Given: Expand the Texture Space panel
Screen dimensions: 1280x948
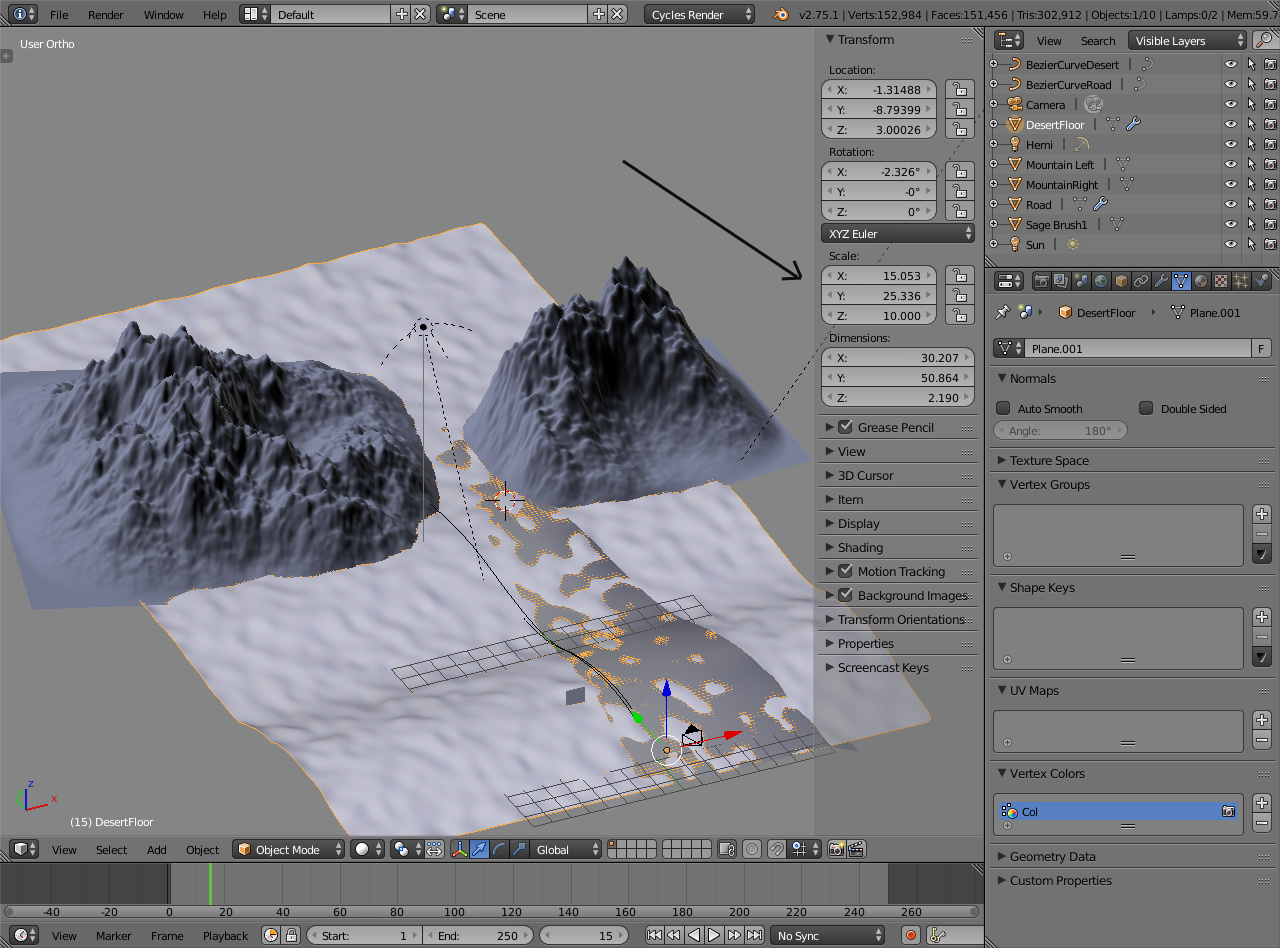Looking at the screenshot, I should [x=1049, y=460].
